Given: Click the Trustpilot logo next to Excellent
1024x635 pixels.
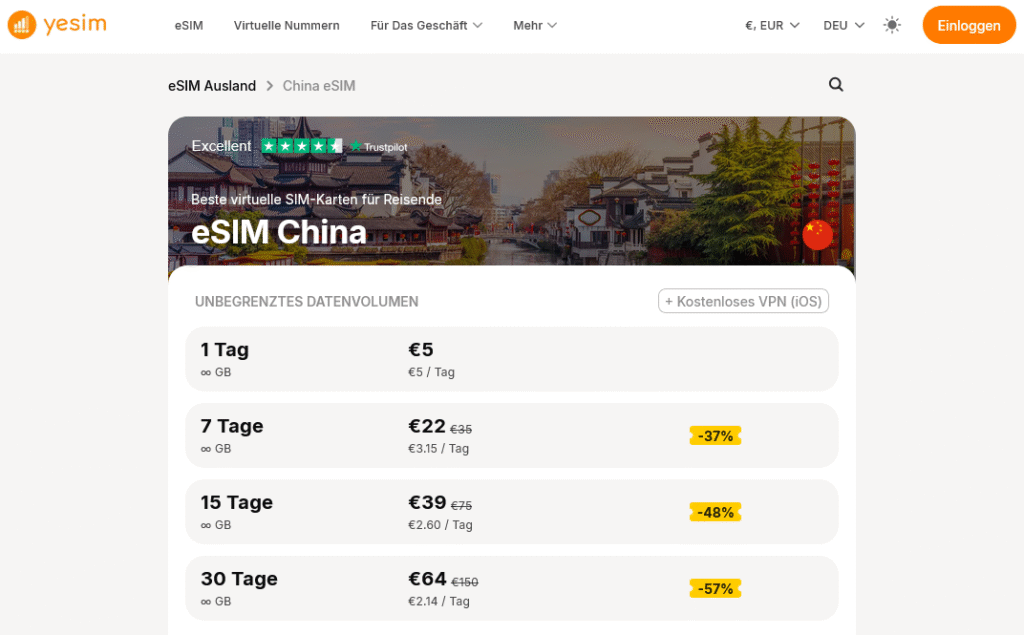Looking at the screenshot, I should 379,147.
